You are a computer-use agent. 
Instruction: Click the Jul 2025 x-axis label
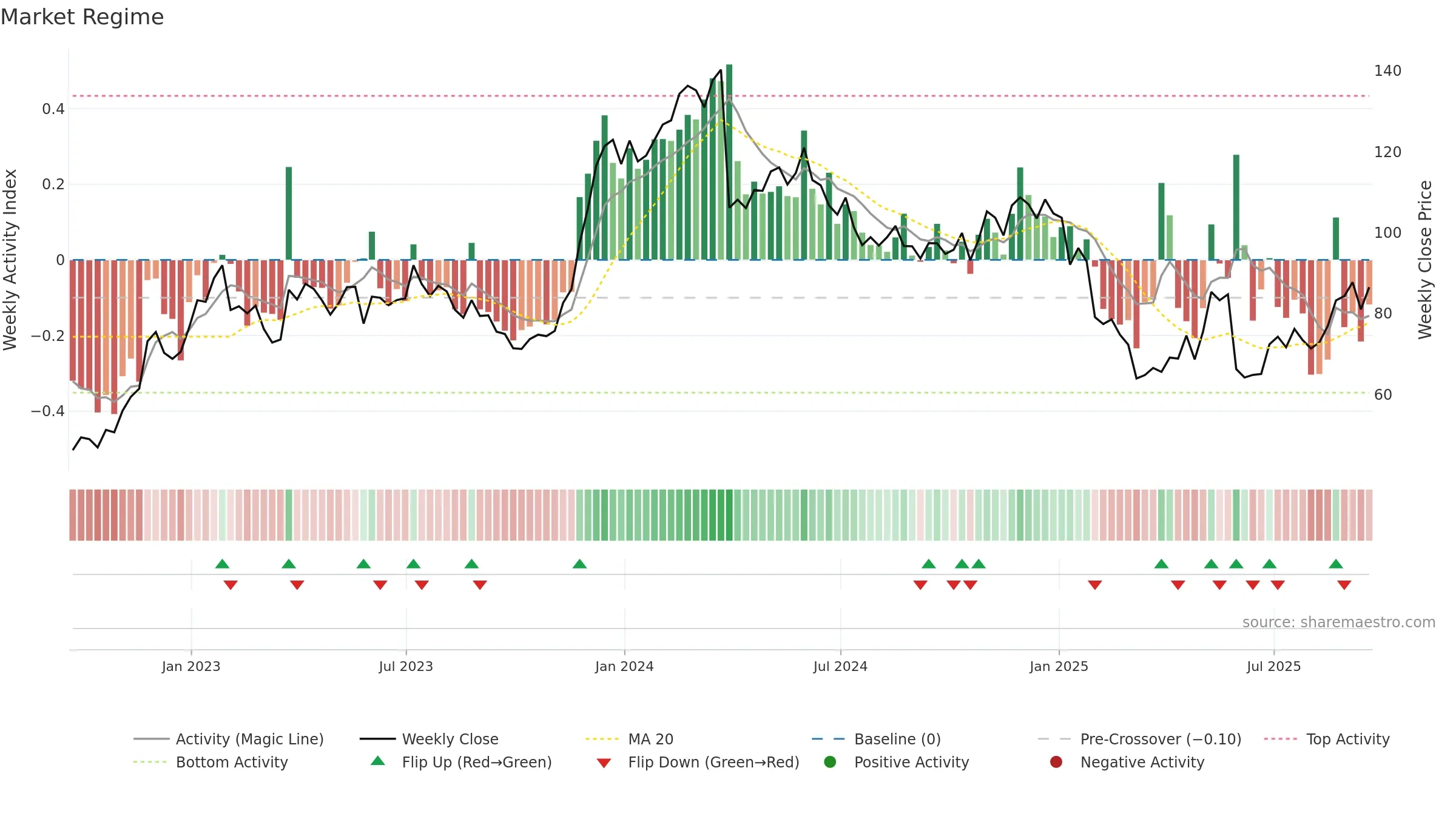coord(1274,666)
